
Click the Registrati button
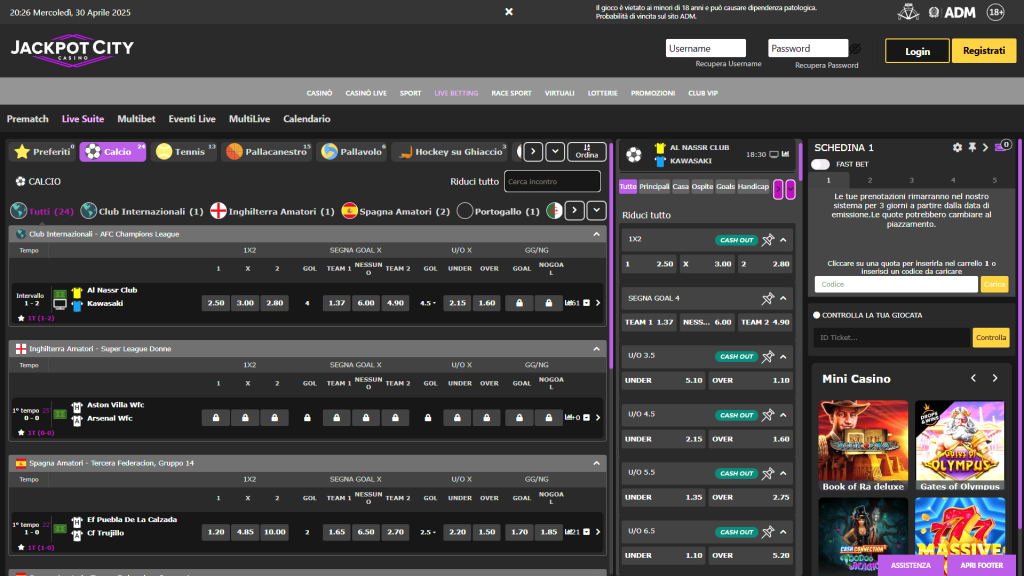click(984, 51)
